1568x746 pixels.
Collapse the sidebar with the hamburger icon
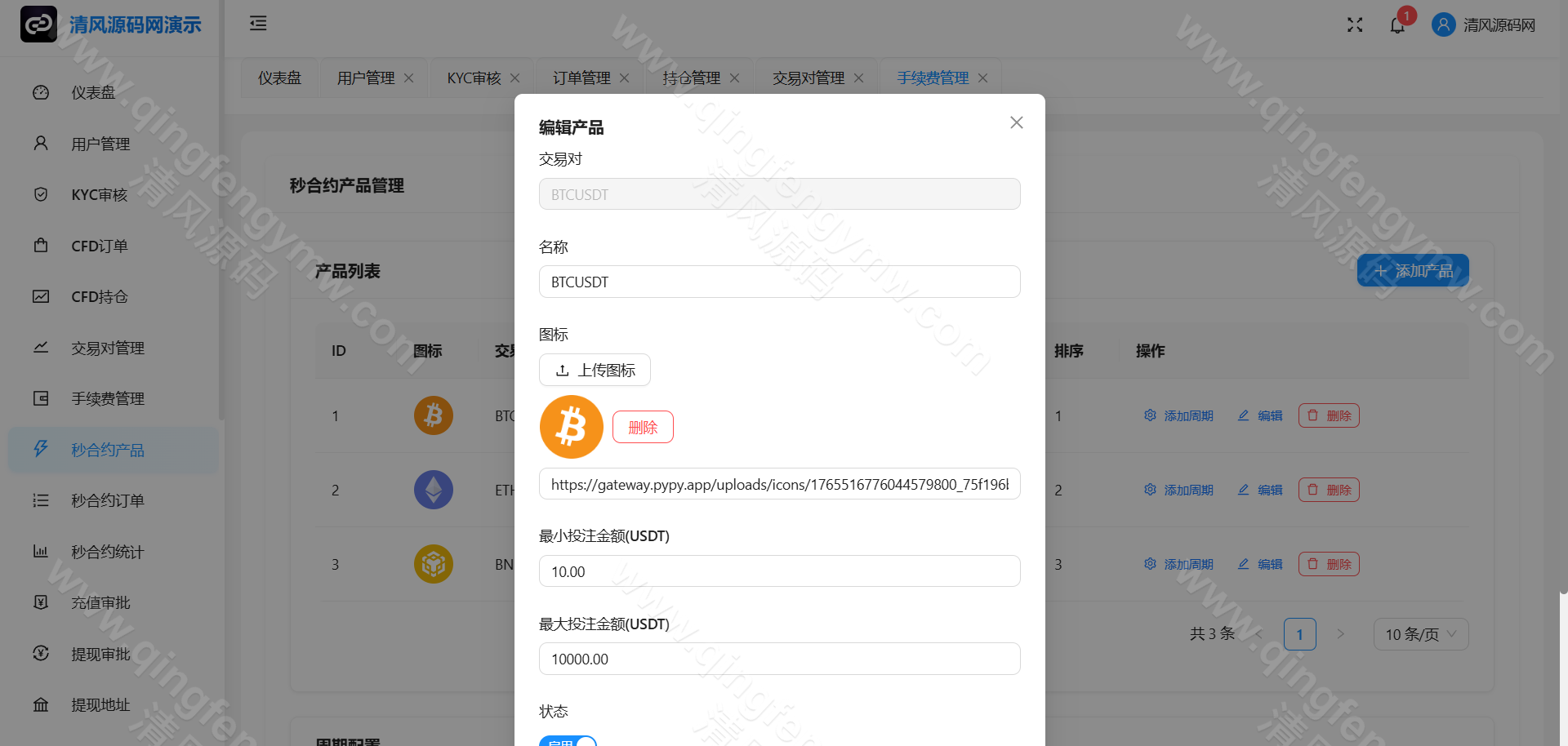258,24
